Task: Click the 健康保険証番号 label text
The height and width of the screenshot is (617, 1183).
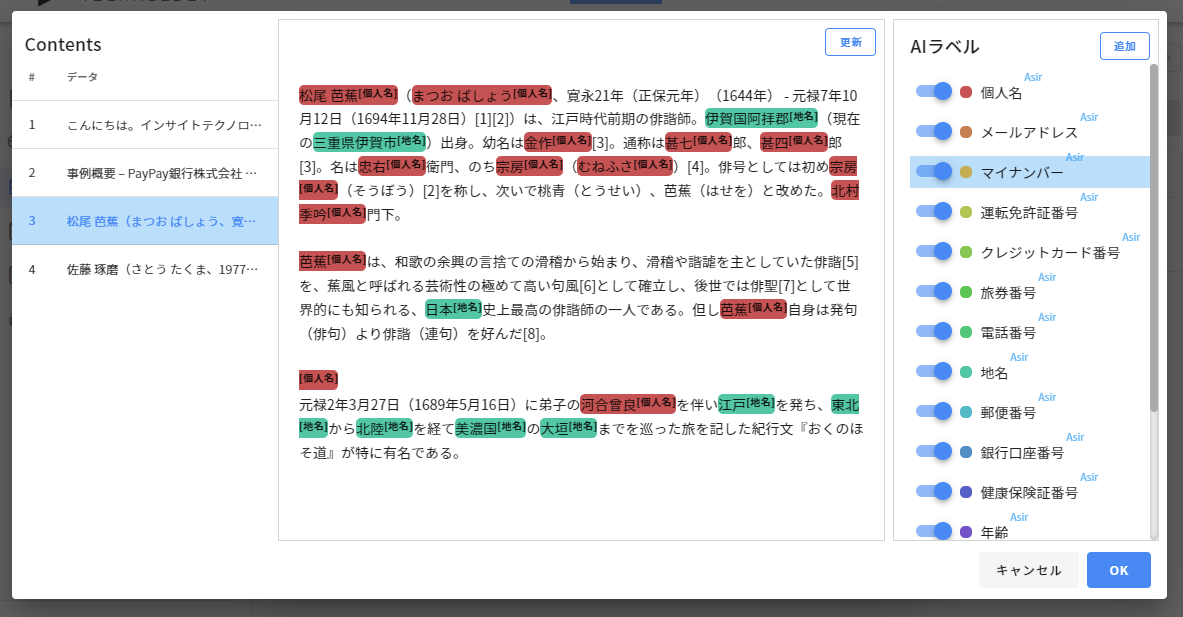Action: coord(1029,493)
